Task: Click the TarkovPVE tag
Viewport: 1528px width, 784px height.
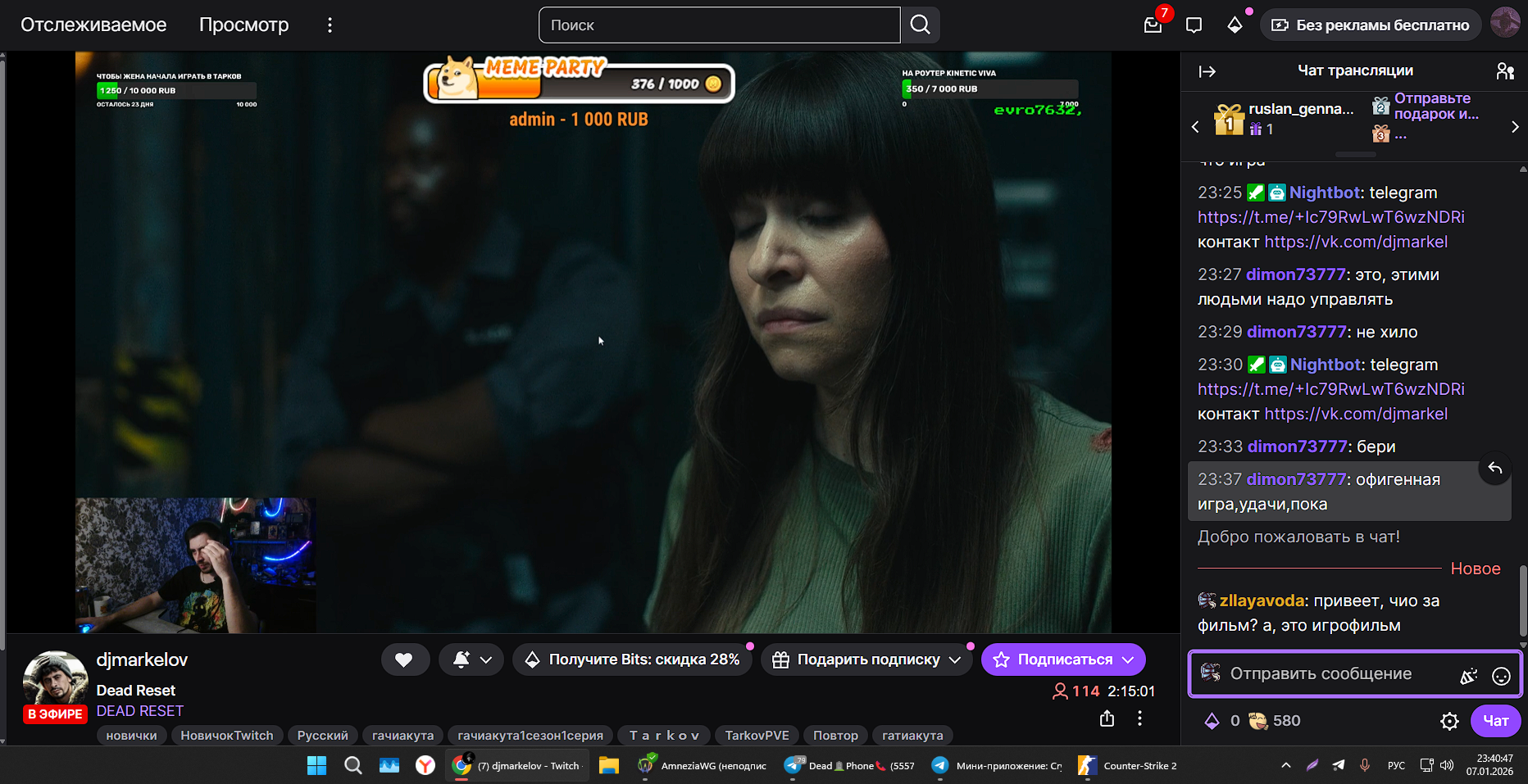Action: pyautogui.click(x=757, y=736)
